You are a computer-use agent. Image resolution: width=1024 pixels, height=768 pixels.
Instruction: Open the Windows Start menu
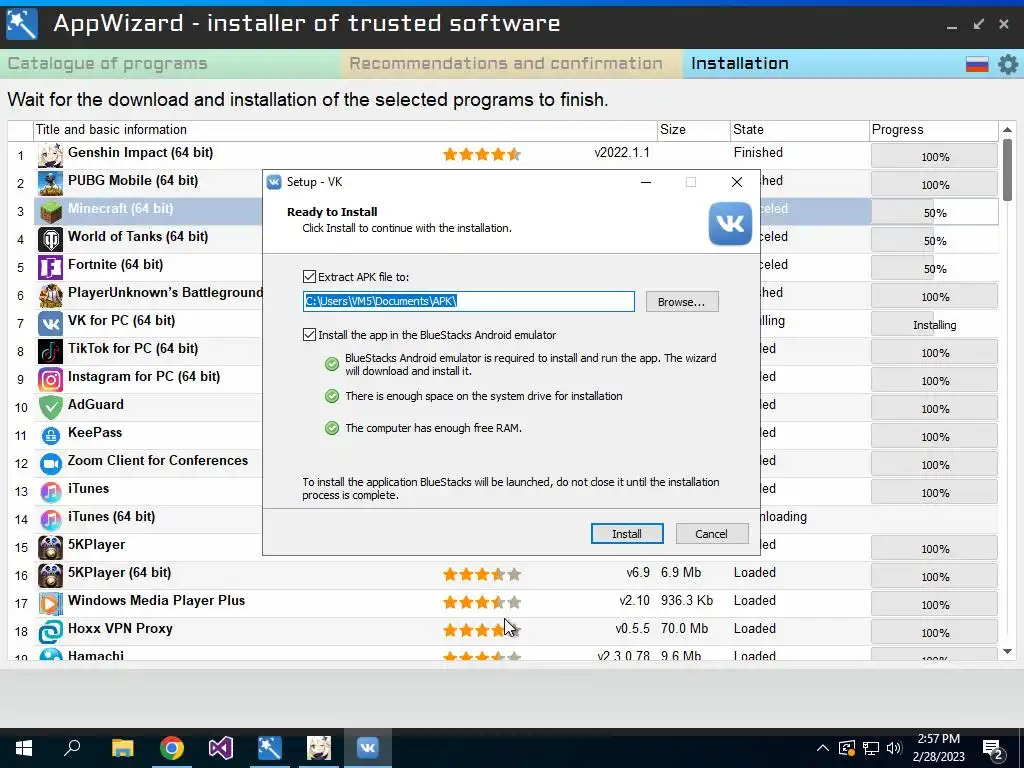24,748
